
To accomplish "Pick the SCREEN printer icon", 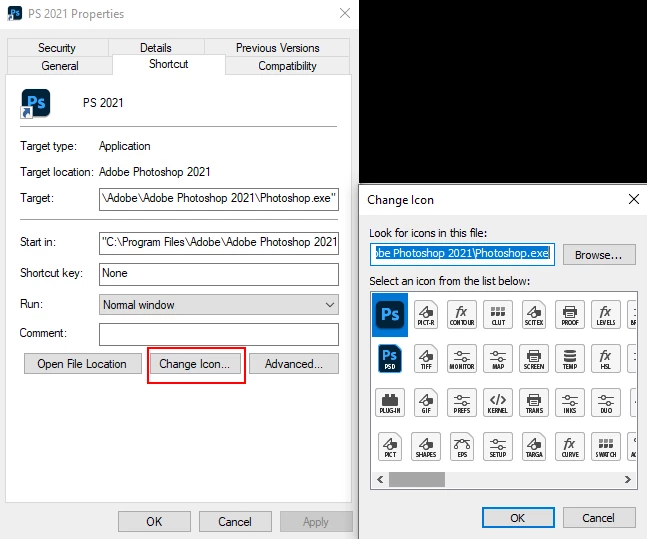I will pos(534,358).
